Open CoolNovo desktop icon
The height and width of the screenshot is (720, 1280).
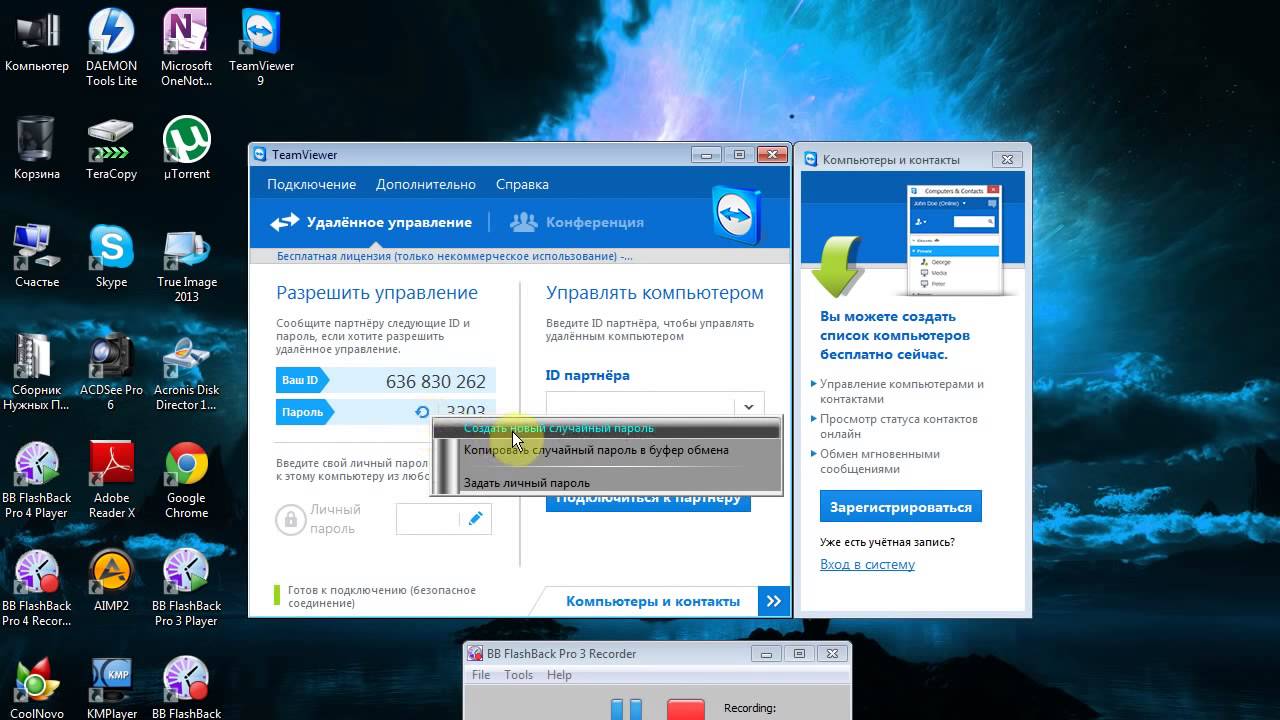[x=37, y=688]
